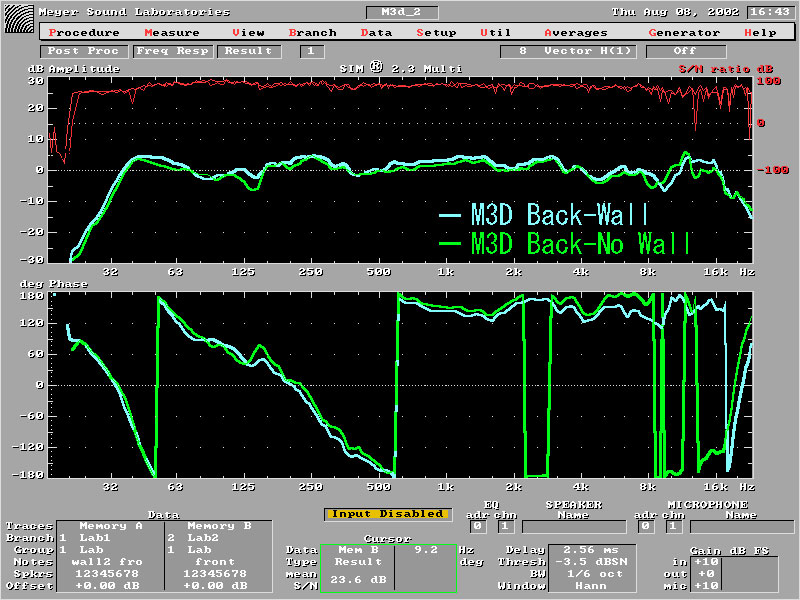Image resolution: width=800 pixels, height=600 pixels.
Task: Click the Delay 2.56 ms value
Action: [x=591, y=550]
